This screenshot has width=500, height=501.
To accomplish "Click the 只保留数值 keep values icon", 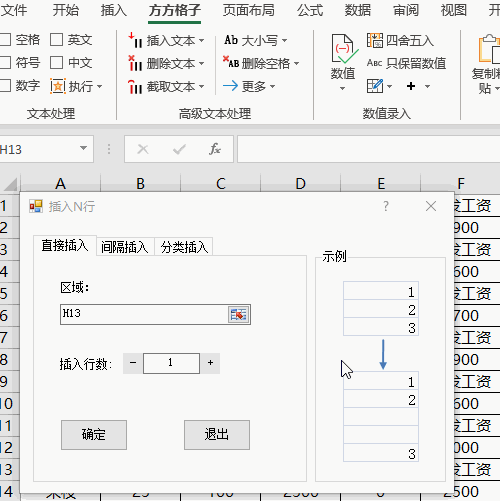I will 374,63.
